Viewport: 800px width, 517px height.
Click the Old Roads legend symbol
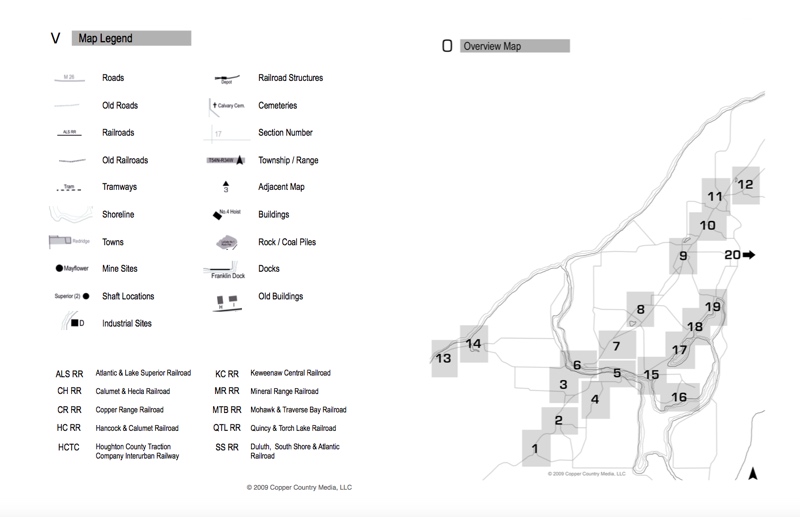tap(67, 106)
